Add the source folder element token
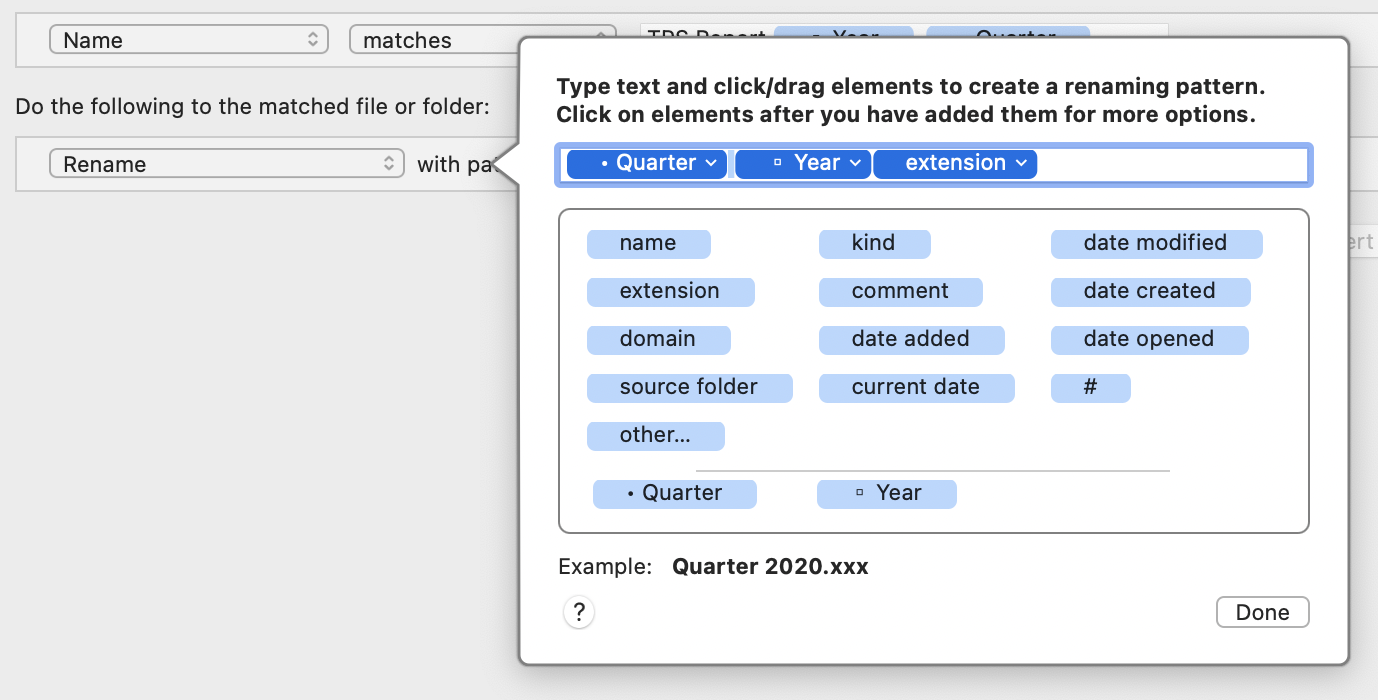 pyautogui.click(x=689, y=387)
